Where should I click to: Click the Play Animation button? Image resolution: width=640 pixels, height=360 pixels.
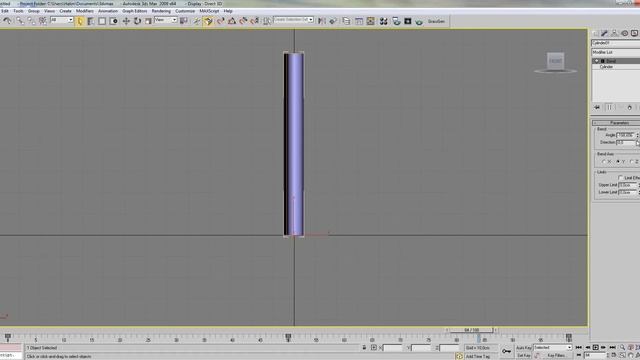tap(596, 347)
